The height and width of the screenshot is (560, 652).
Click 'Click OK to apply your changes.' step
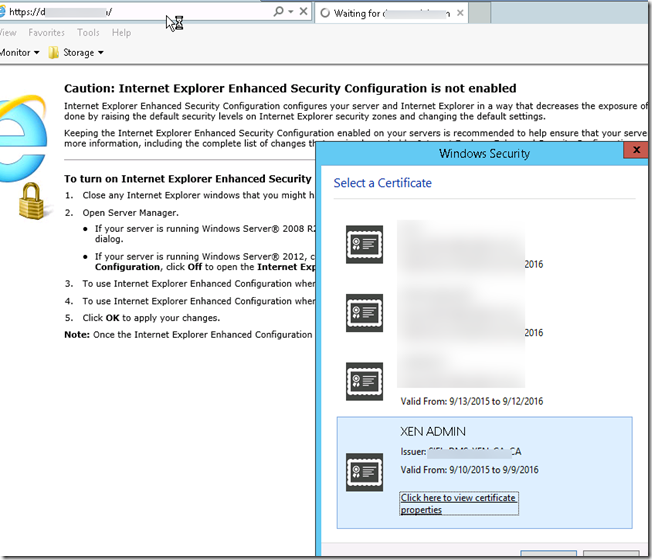point(151,318)
